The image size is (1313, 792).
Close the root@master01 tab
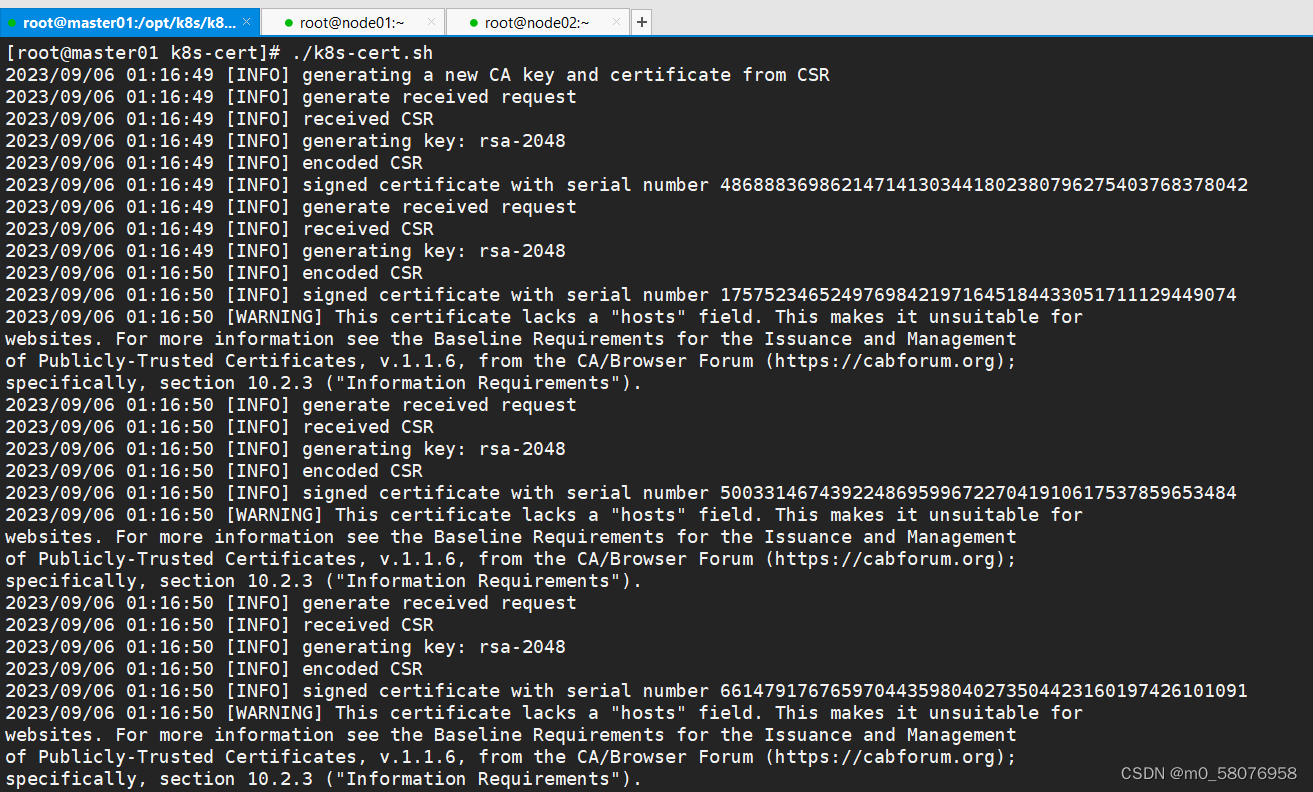pos(247,22)
